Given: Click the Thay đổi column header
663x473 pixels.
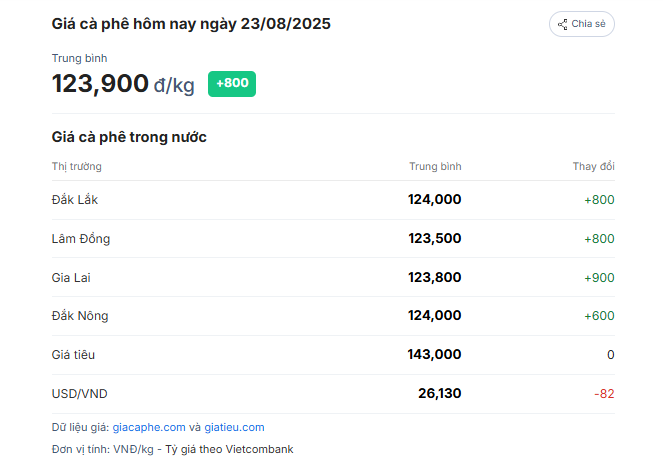Looking at the screenshot, I should tap(594, 167).
